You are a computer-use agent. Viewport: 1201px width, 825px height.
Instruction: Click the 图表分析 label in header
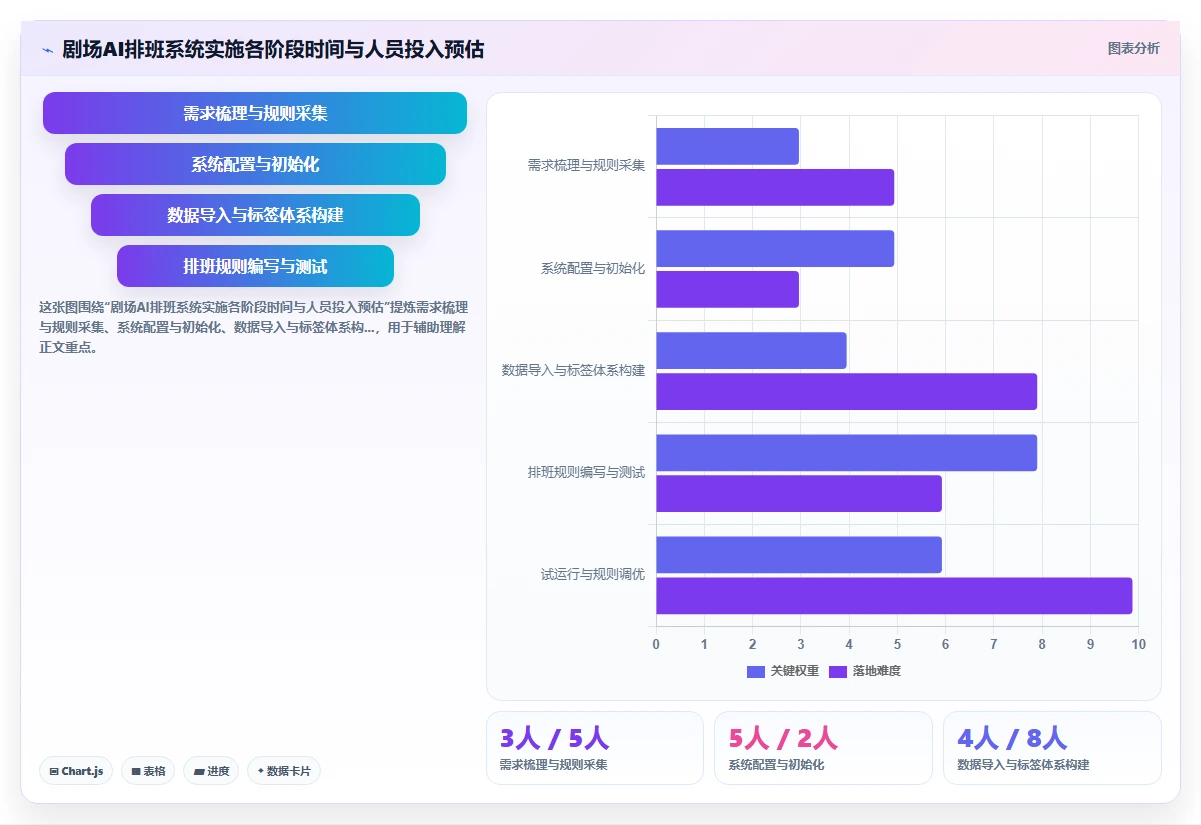1134,48
